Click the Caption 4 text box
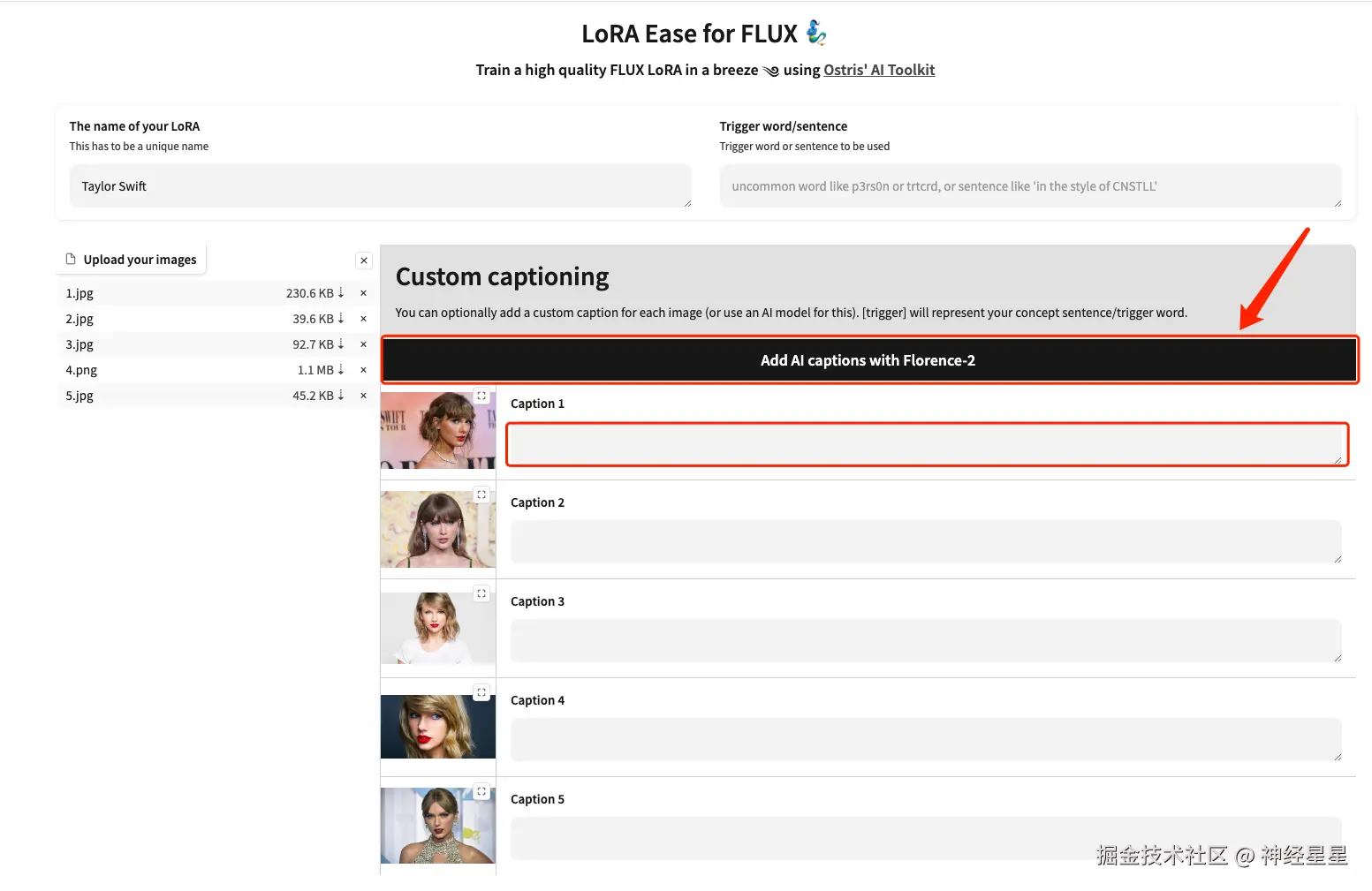 pyautogui.click(x=926, y=739)
